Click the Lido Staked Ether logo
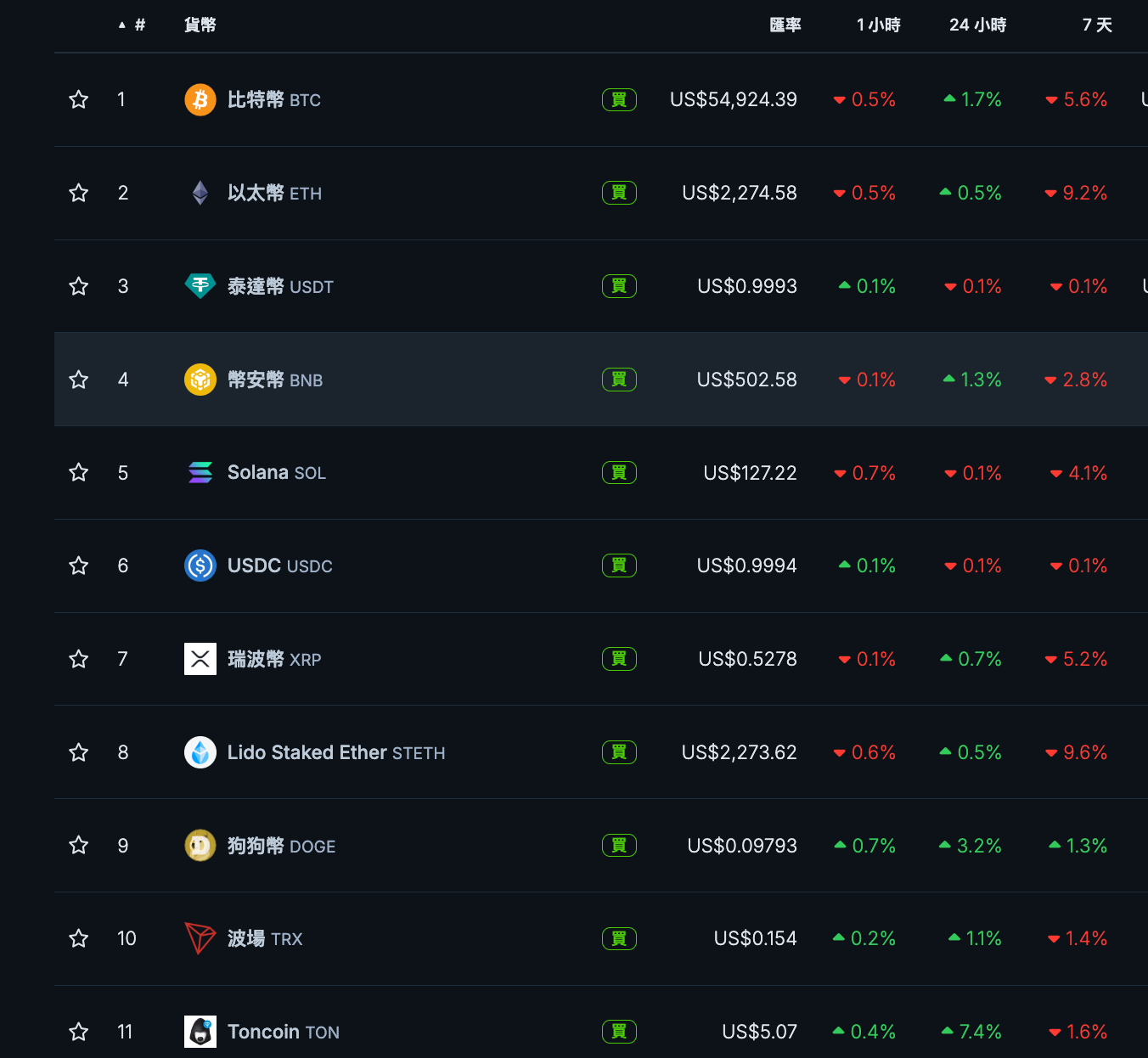 [200, 752]
